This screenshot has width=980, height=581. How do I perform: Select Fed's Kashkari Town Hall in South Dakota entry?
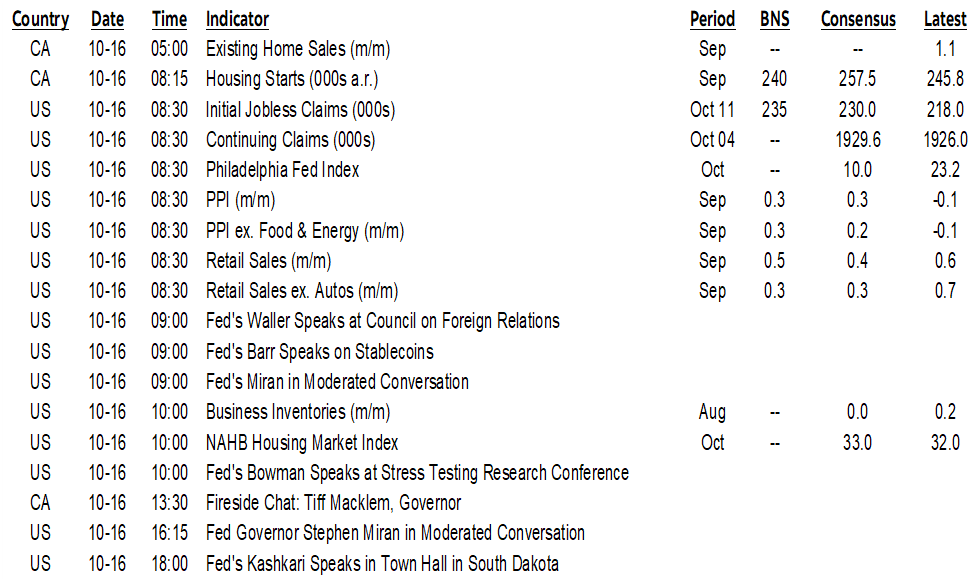(x=381, y=563)
